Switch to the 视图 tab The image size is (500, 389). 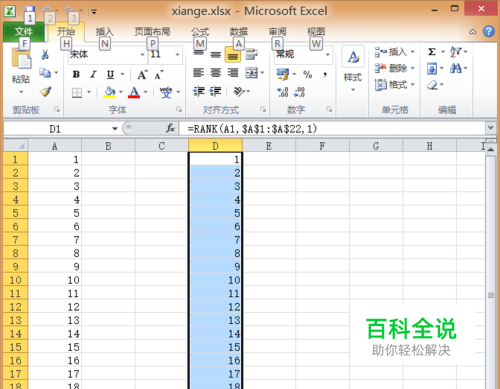tap(316, 32)
